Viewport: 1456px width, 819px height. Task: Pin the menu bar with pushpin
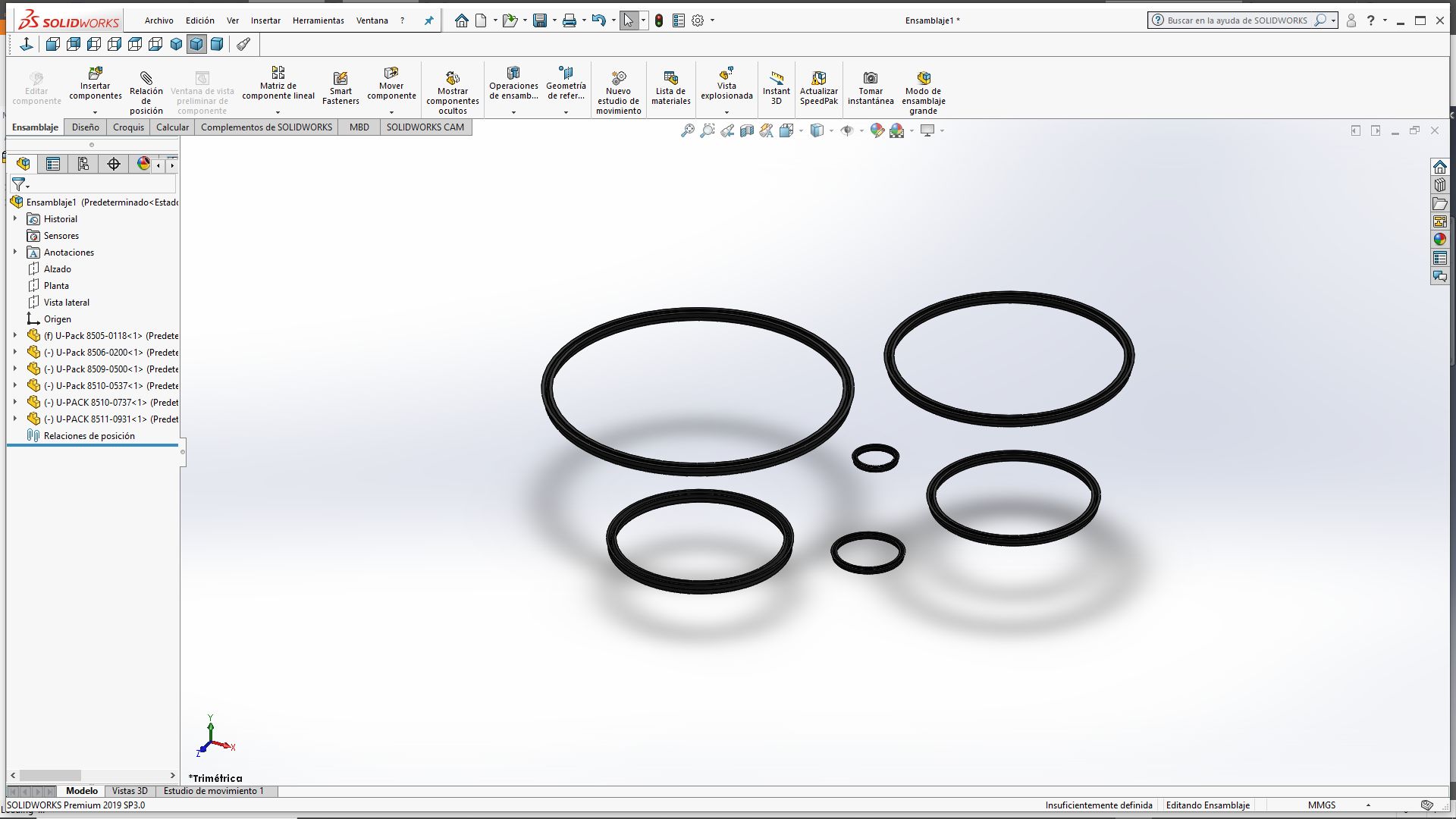(428, 21)
